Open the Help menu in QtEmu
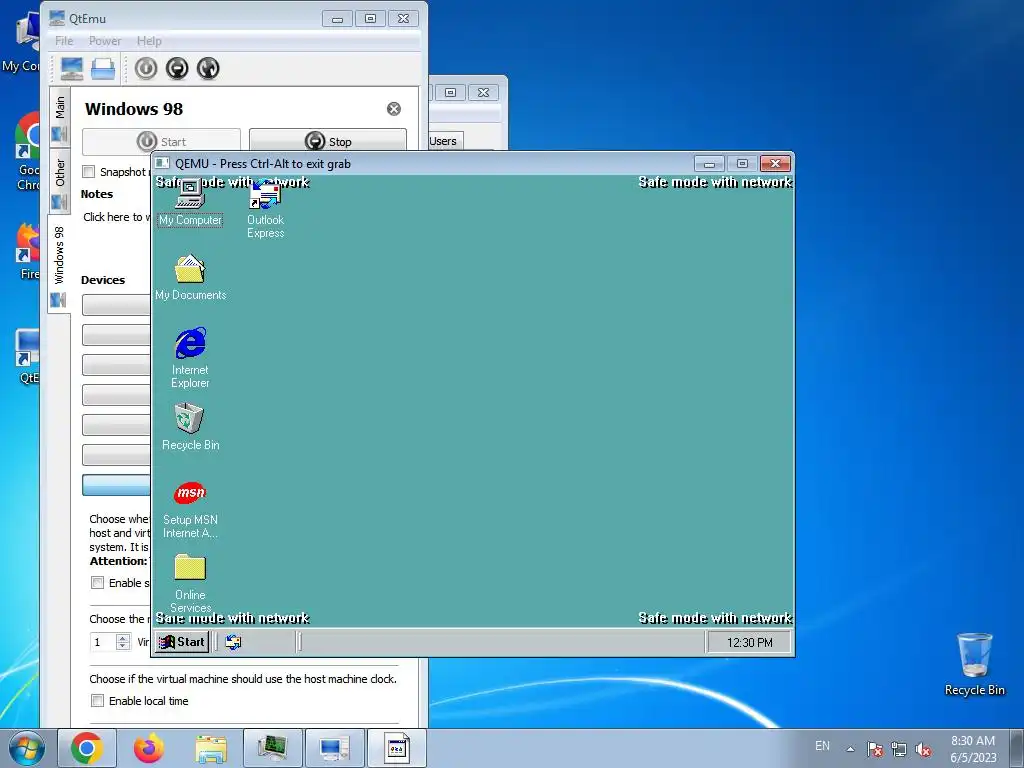The image size is (1024, 768). pos(149,40)
